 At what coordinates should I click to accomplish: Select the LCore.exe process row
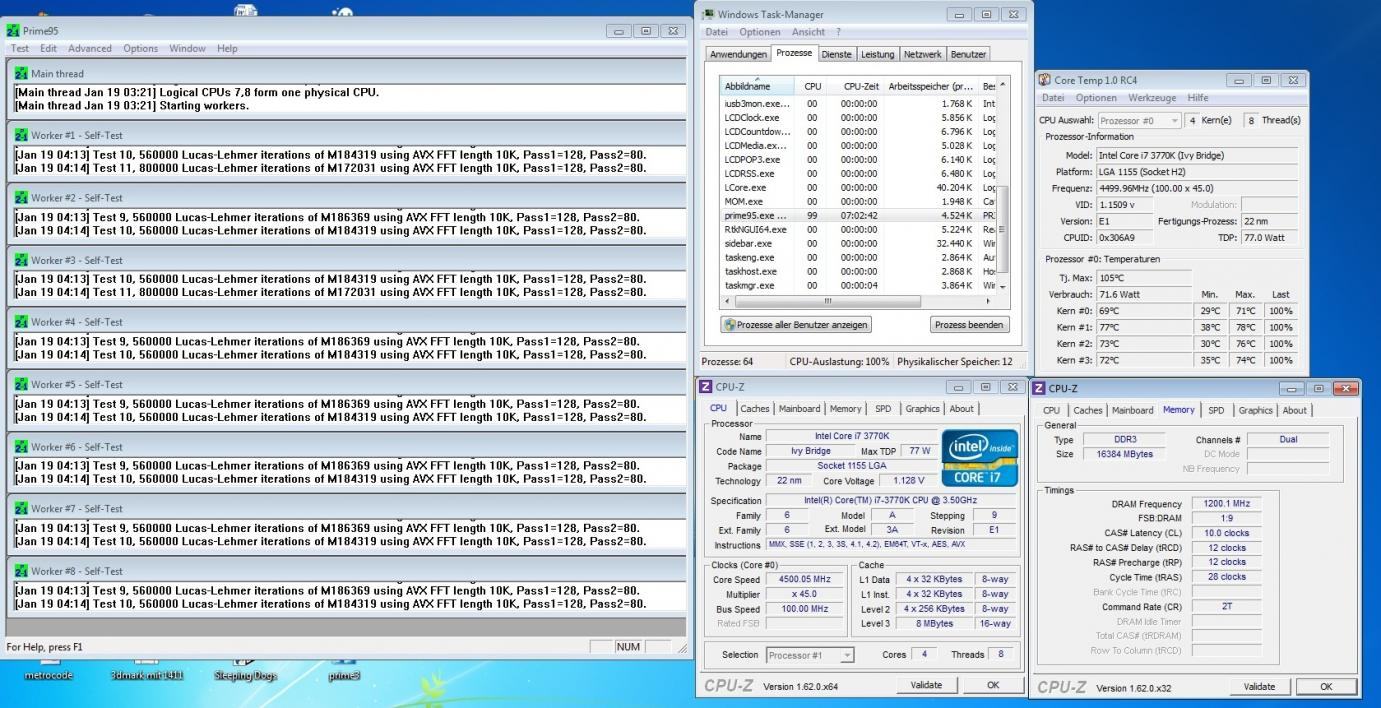pyautogui.click(x=858, y=187)
